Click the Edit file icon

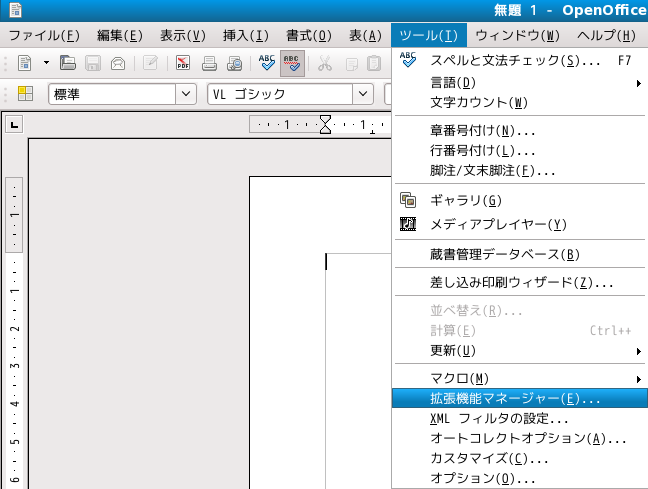[x=150, y=63]
